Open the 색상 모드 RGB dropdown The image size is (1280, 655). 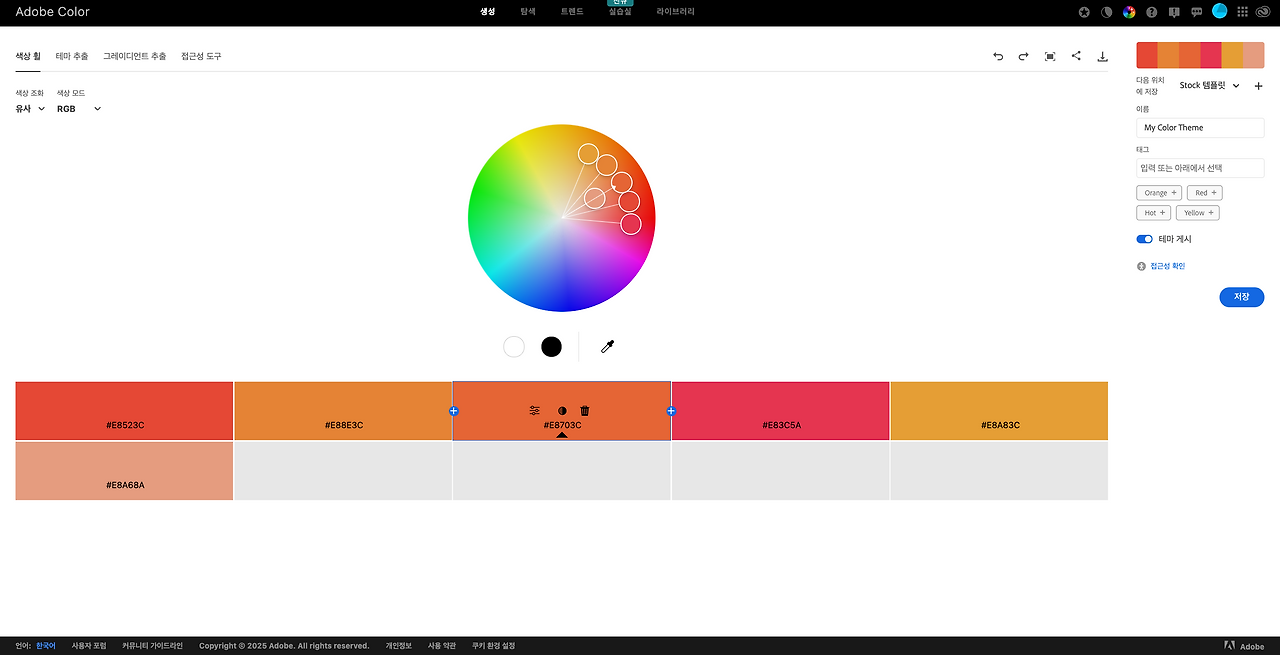click(79, 108)
